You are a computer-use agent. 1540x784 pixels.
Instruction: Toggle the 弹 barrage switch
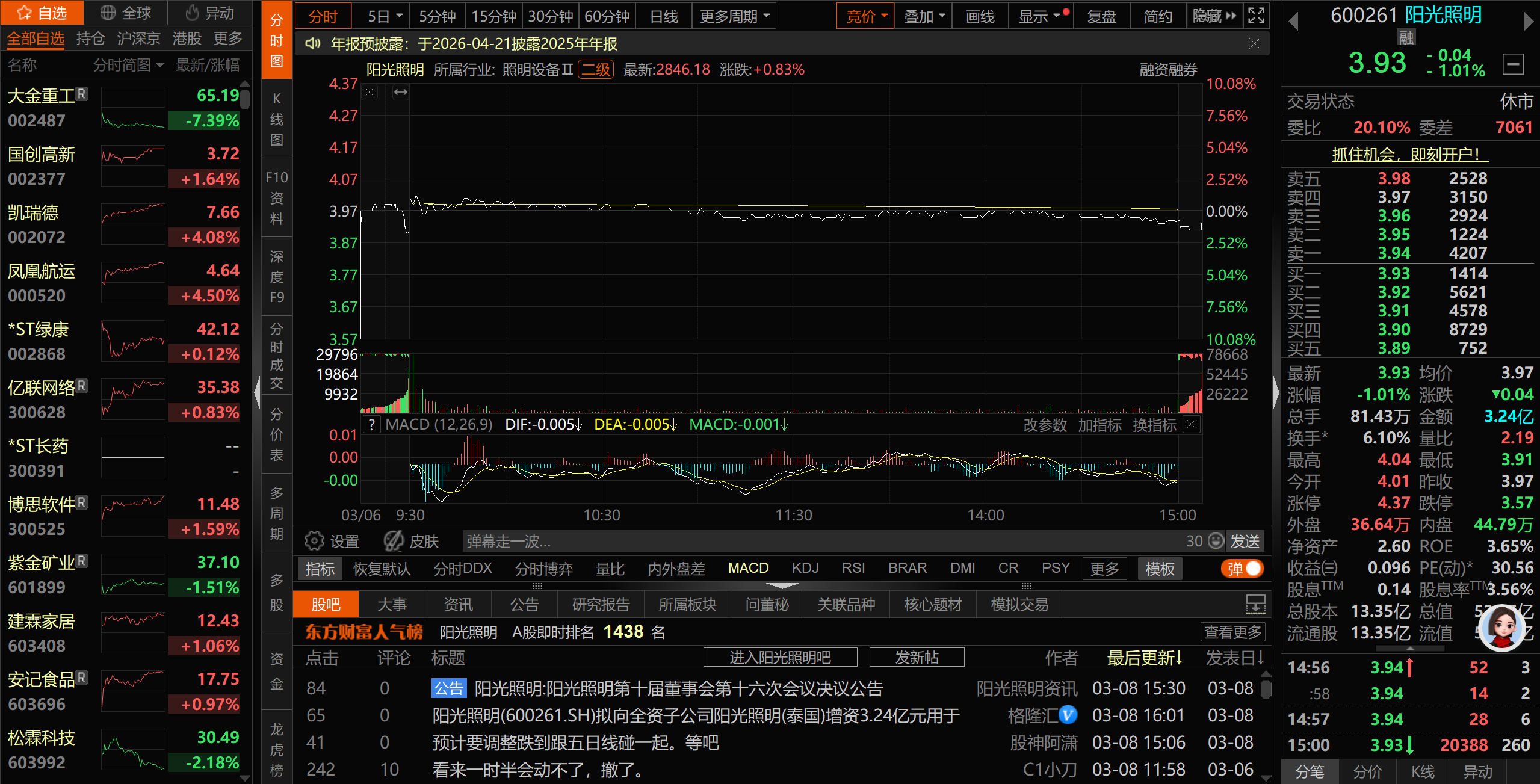pos(1242,569)
